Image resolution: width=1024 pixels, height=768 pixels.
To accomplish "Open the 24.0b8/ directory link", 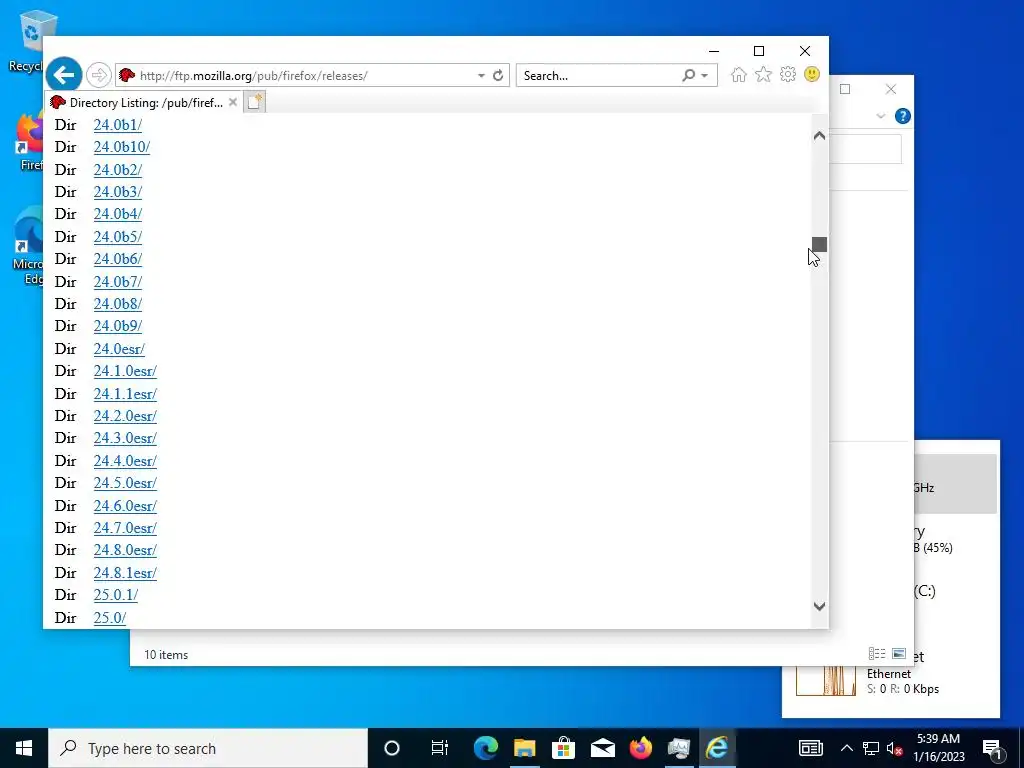I will (x=118, y=304).
